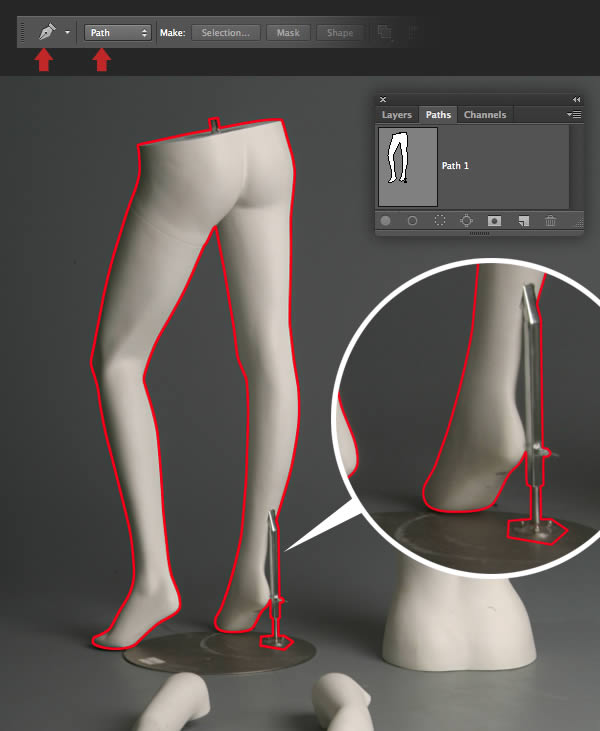Stroke path with brush icon

coord(412,221)
